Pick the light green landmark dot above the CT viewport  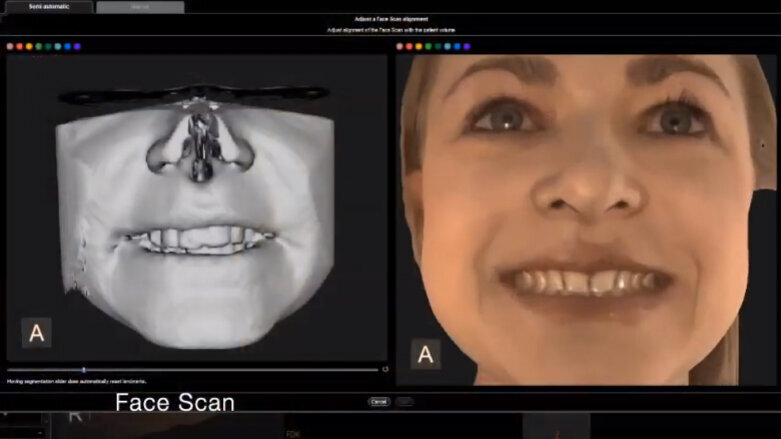[x=38, y=46]
